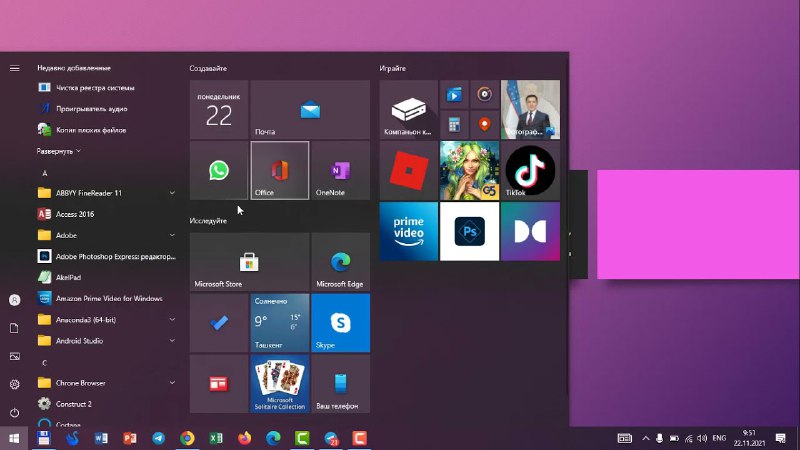Open Чистка реестра системы entry
The width and height of the screenshot is (800, 450).
106,88
